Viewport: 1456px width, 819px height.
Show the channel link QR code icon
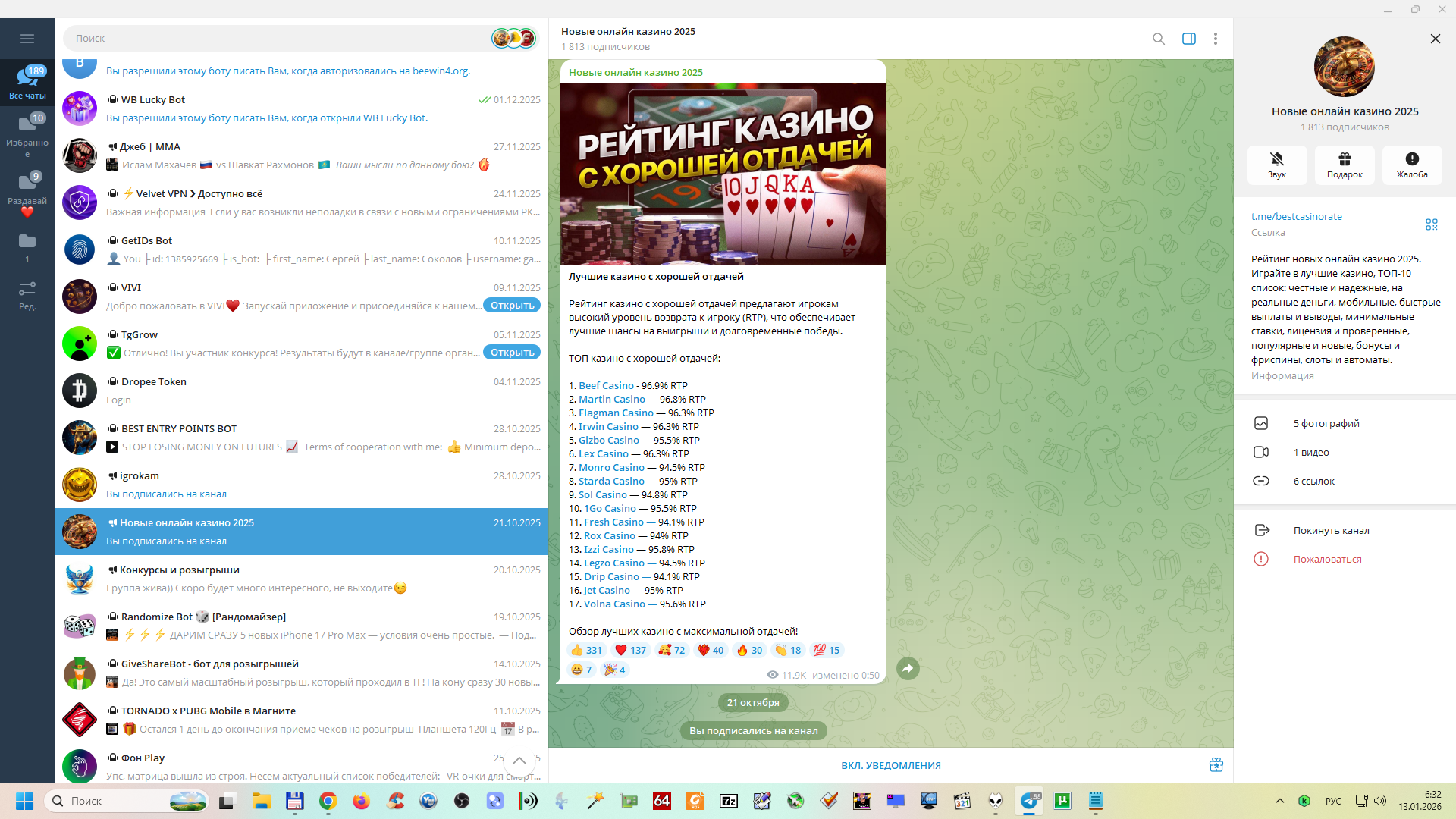1431,224
